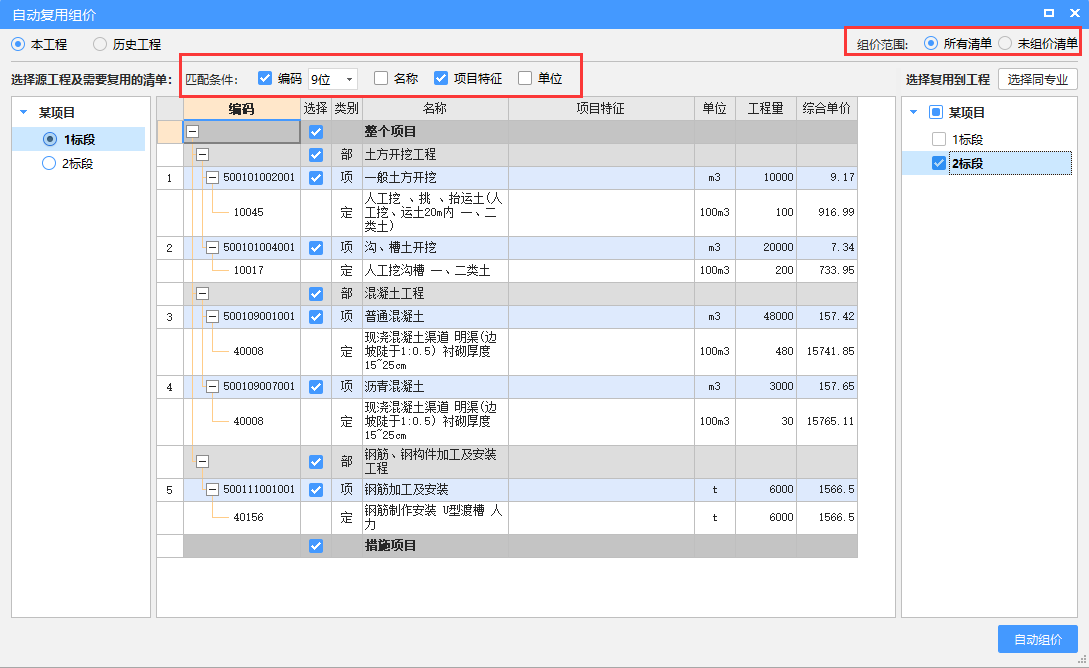
Task: Uncheck the 普通混凝土 row selection box
Action: 316,317
